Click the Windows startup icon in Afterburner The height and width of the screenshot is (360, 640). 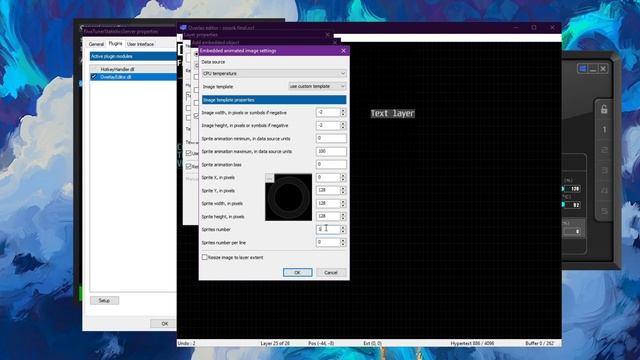coord(582,69)
